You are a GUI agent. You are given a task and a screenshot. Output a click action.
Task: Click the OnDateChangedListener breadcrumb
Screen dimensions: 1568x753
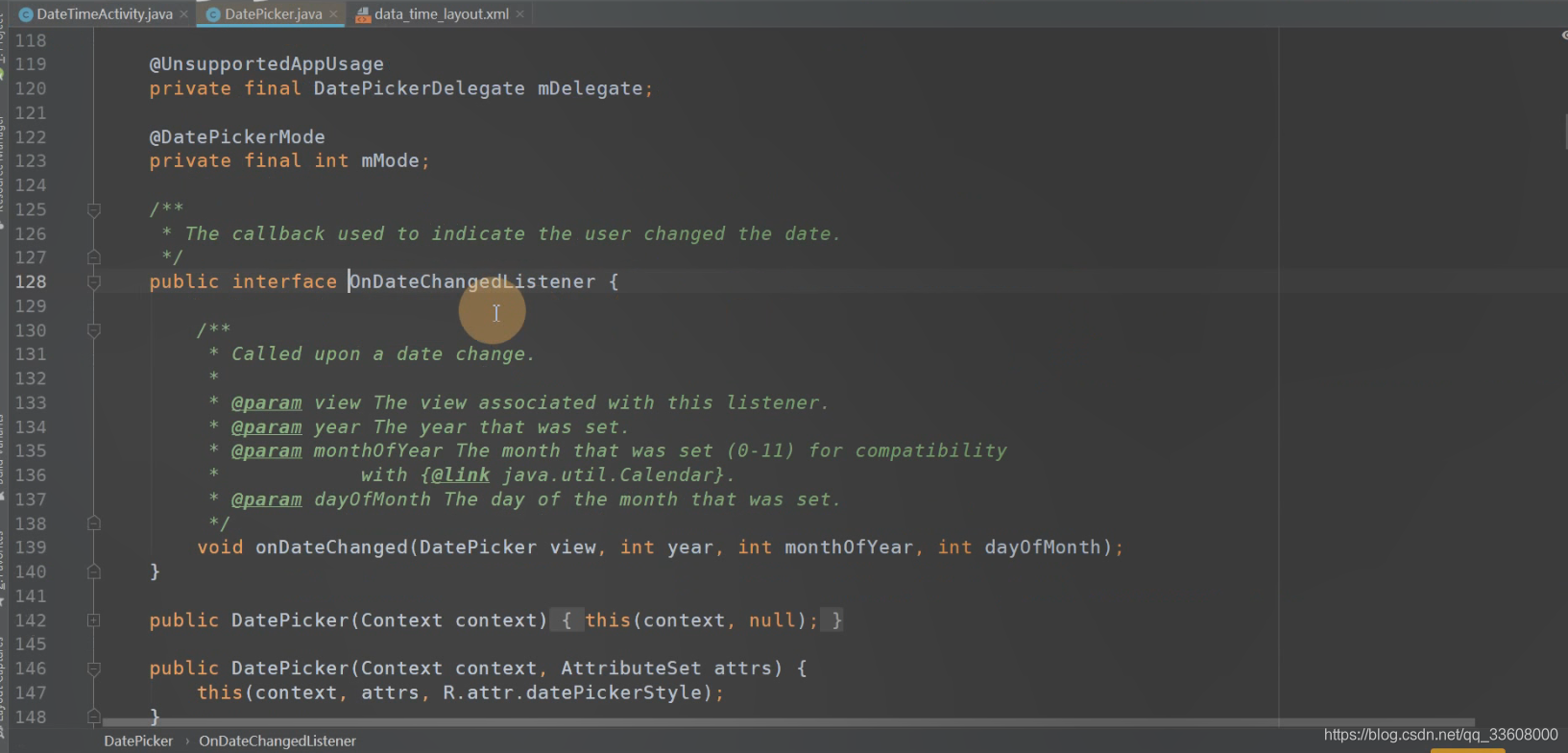point(277,741)
